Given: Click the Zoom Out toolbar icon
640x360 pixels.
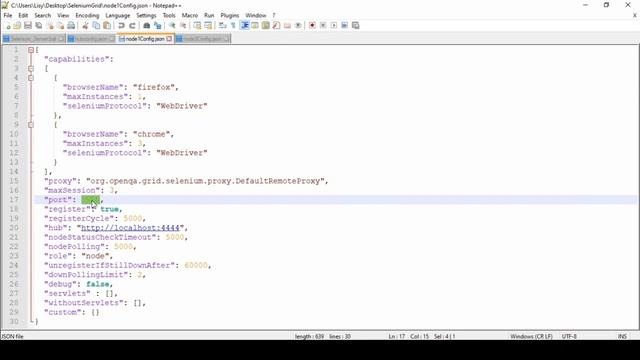Looking at the screenshot, I should (x=183, y=25).
